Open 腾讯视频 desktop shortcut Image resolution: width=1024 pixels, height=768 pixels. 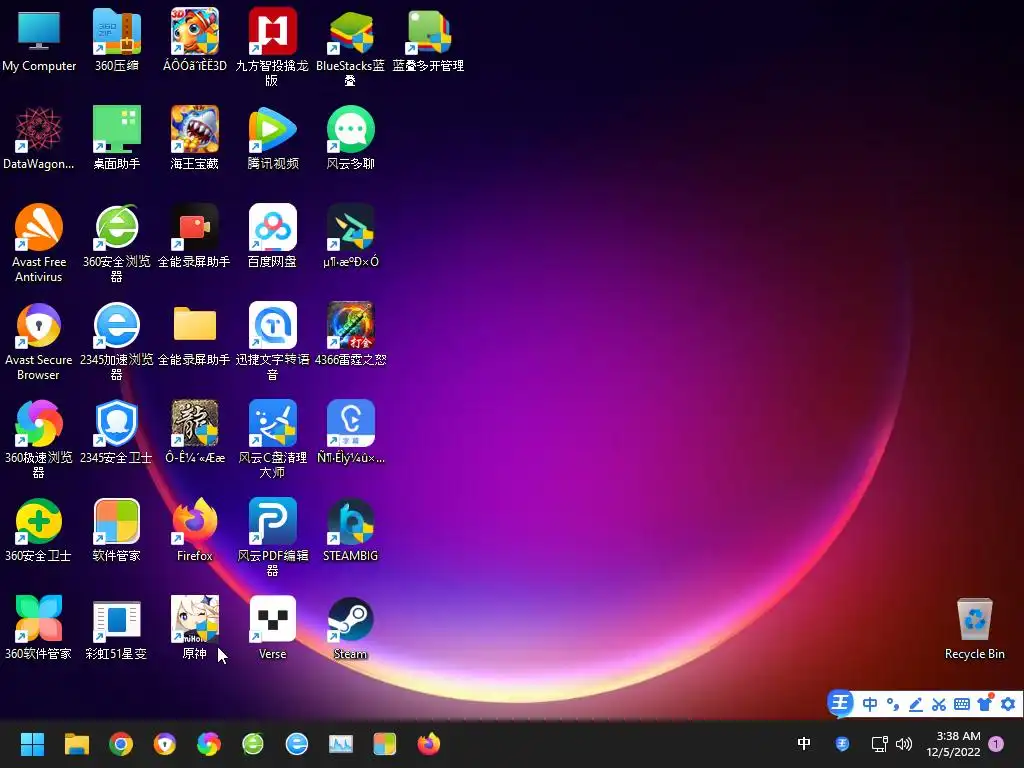pos(272,137)
